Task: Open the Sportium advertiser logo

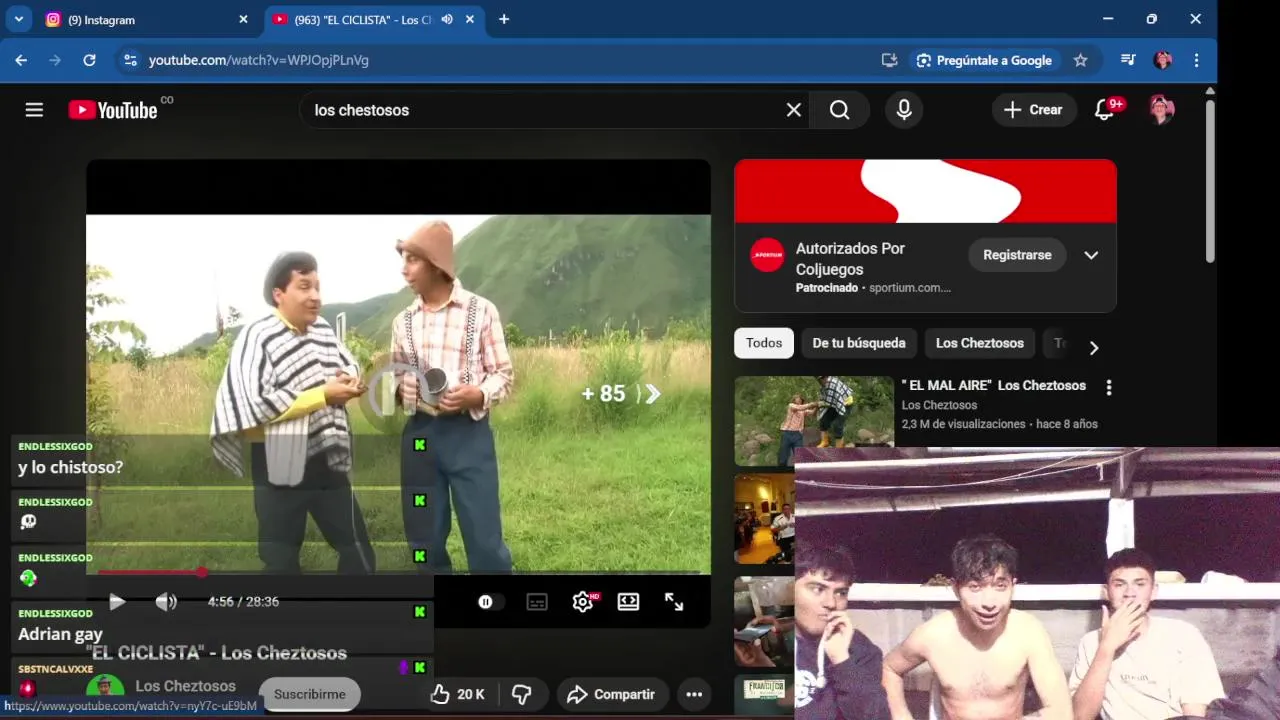Action: coord(767,255)
